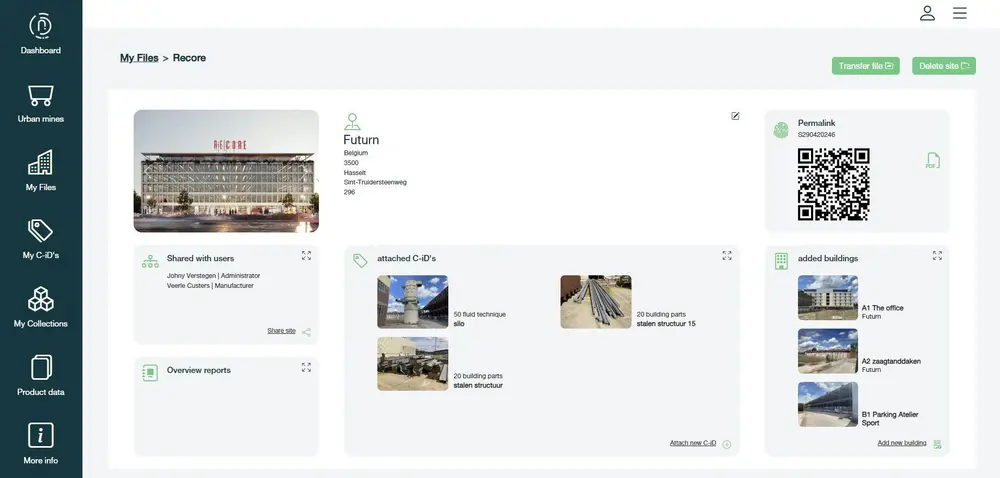
Task: Open the silo C-iD thumbnail
Action: 412,302
